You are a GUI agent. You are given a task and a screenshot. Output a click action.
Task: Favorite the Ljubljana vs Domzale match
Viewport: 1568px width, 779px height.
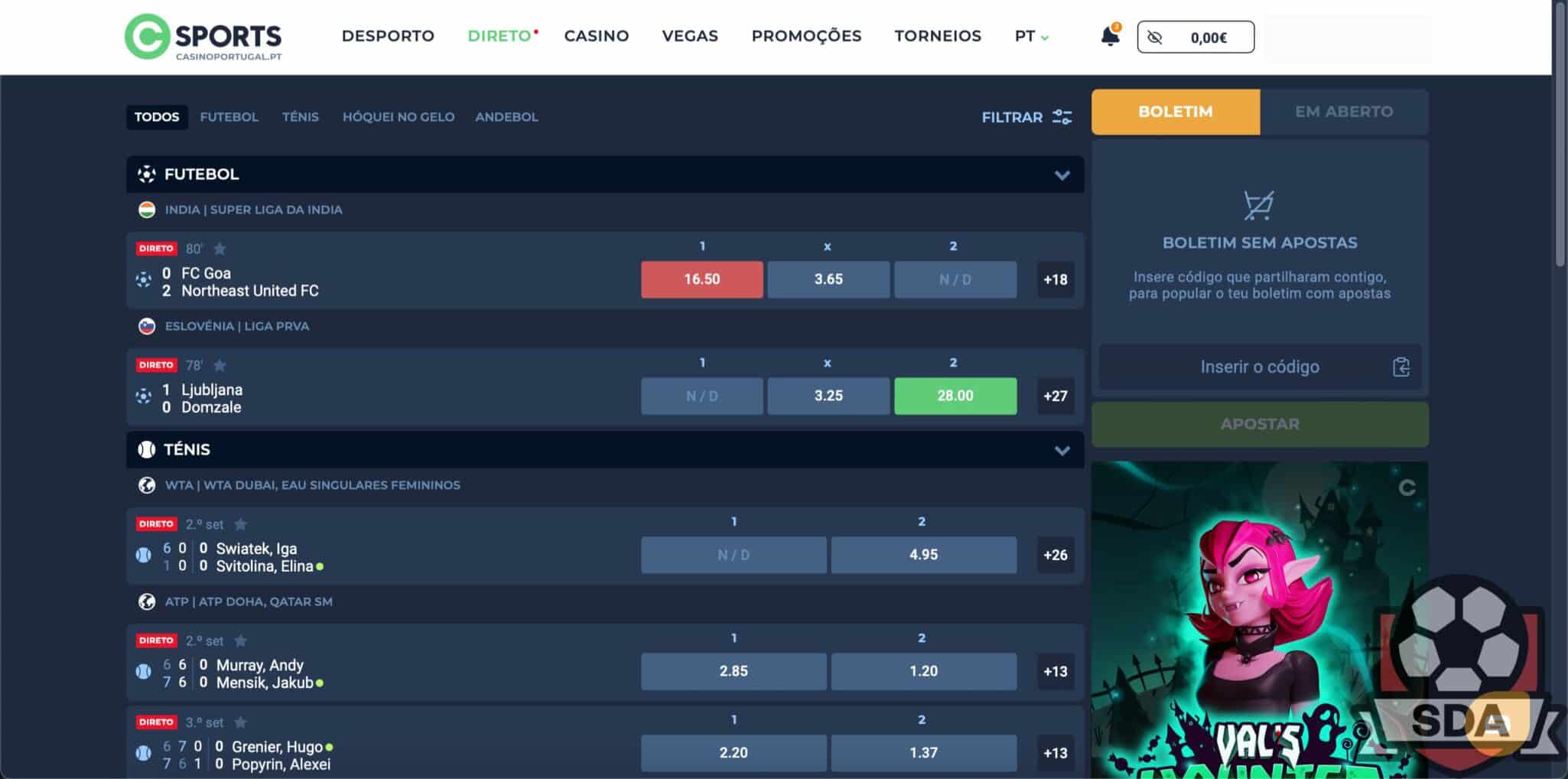coord(220,365)
